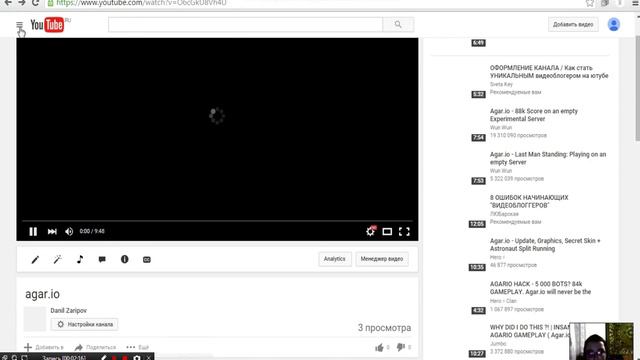Screen dimensions: 640x360
Task: Open 'Agar.io - 88k Score' suggested video
Action: [x=533, y=115]
